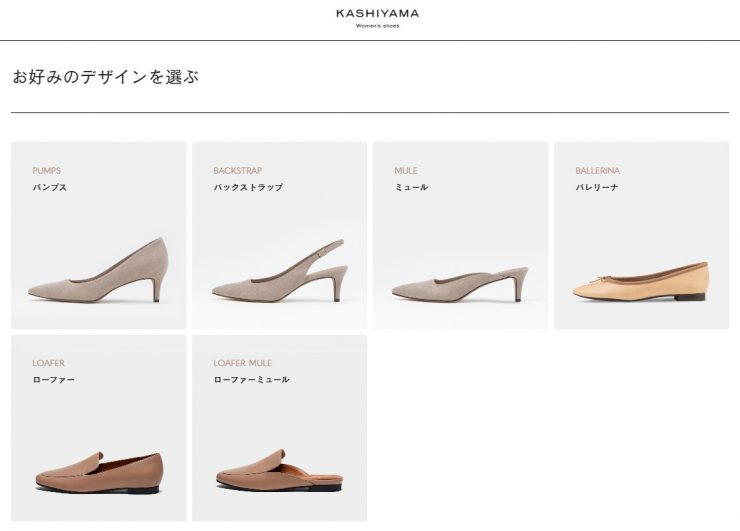Click the LOAFER English label
The image size is (740, 531).
(x=48, y=363)
